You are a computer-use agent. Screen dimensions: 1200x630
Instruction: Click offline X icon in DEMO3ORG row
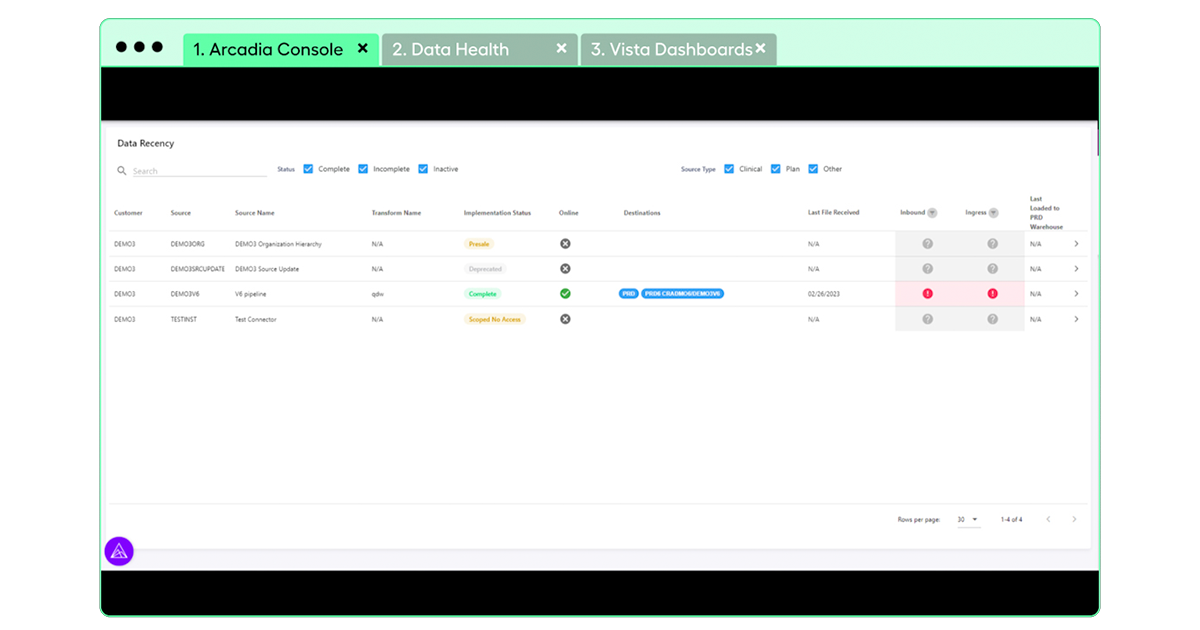565,244
